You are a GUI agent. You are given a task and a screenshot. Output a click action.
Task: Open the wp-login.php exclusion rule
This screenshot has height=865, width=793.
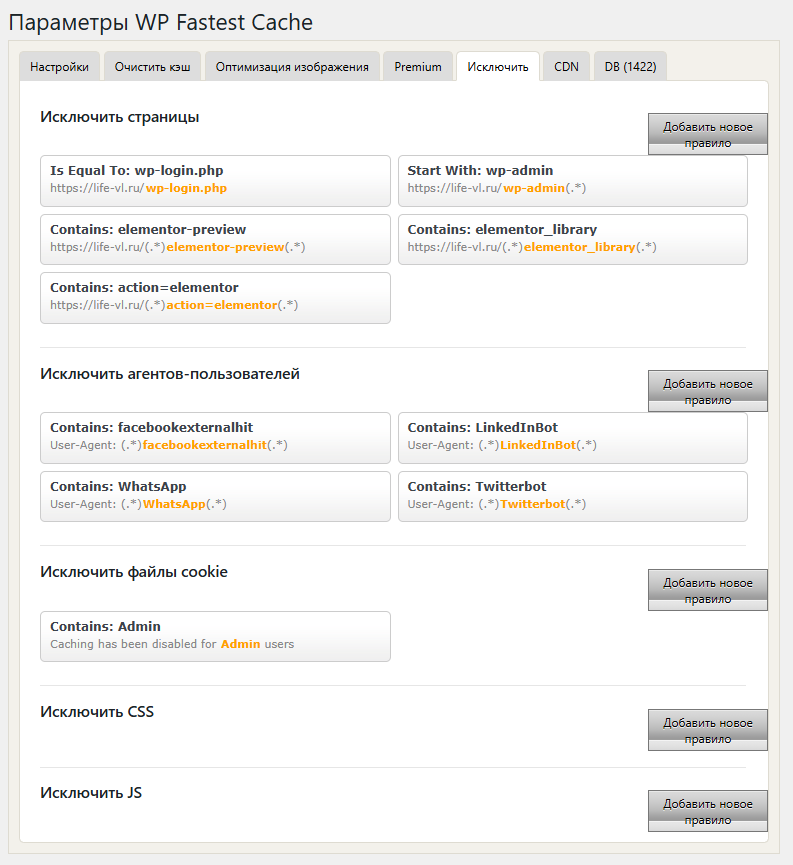[x=215, y=181]
